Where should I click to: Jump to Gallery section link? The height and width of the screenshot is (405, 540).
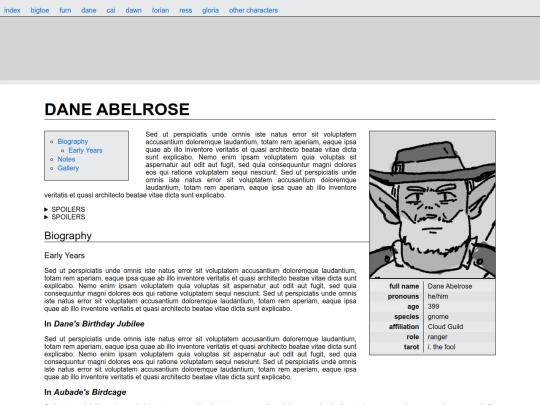[x=68, y=168]
